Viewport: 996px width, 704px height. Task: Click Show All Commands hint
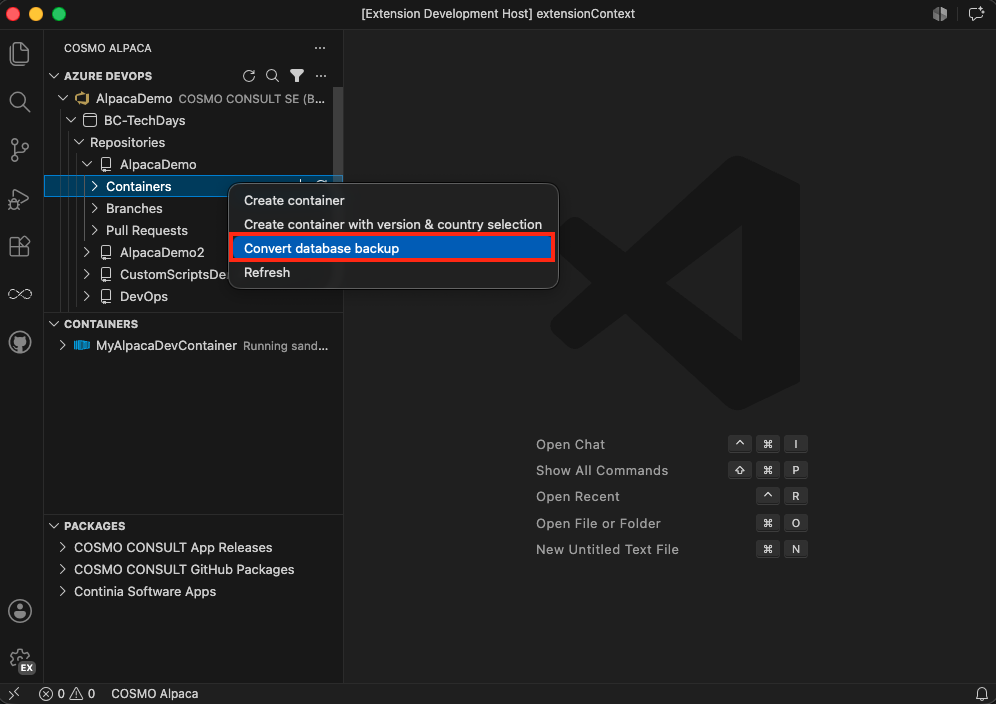[x=602, y=470]
